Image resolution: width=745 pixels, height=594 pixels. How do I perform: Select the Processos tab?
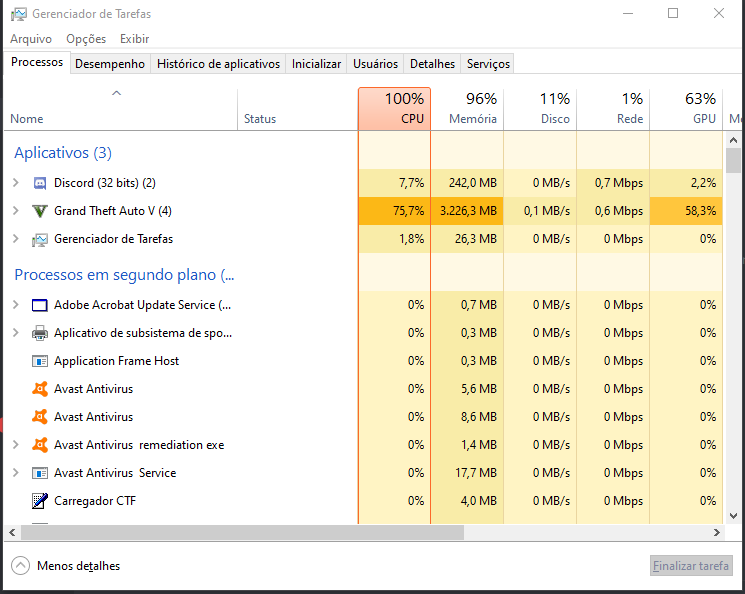click(37, 62)
